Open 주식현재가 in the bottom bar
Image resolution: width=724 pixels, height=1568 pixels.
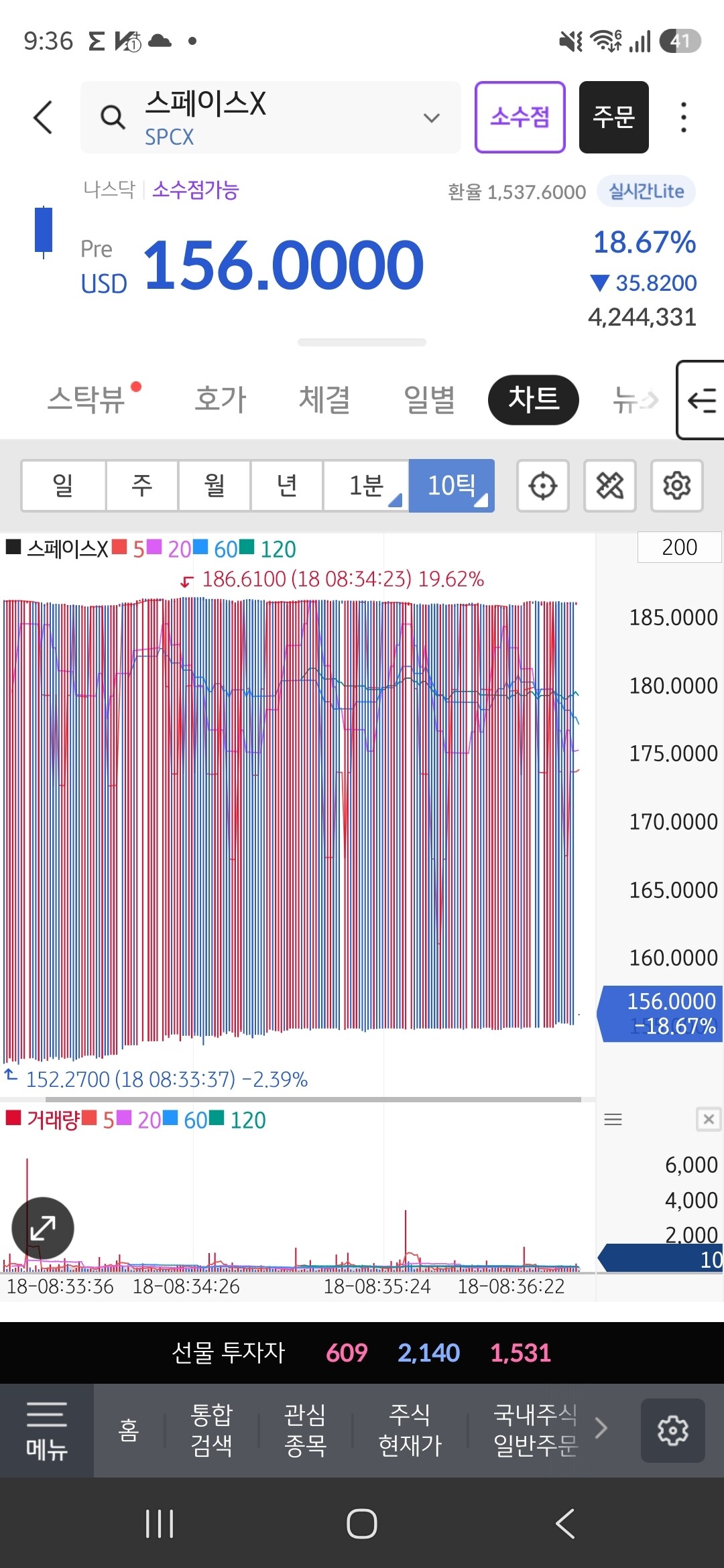[x=410, y=1431]
